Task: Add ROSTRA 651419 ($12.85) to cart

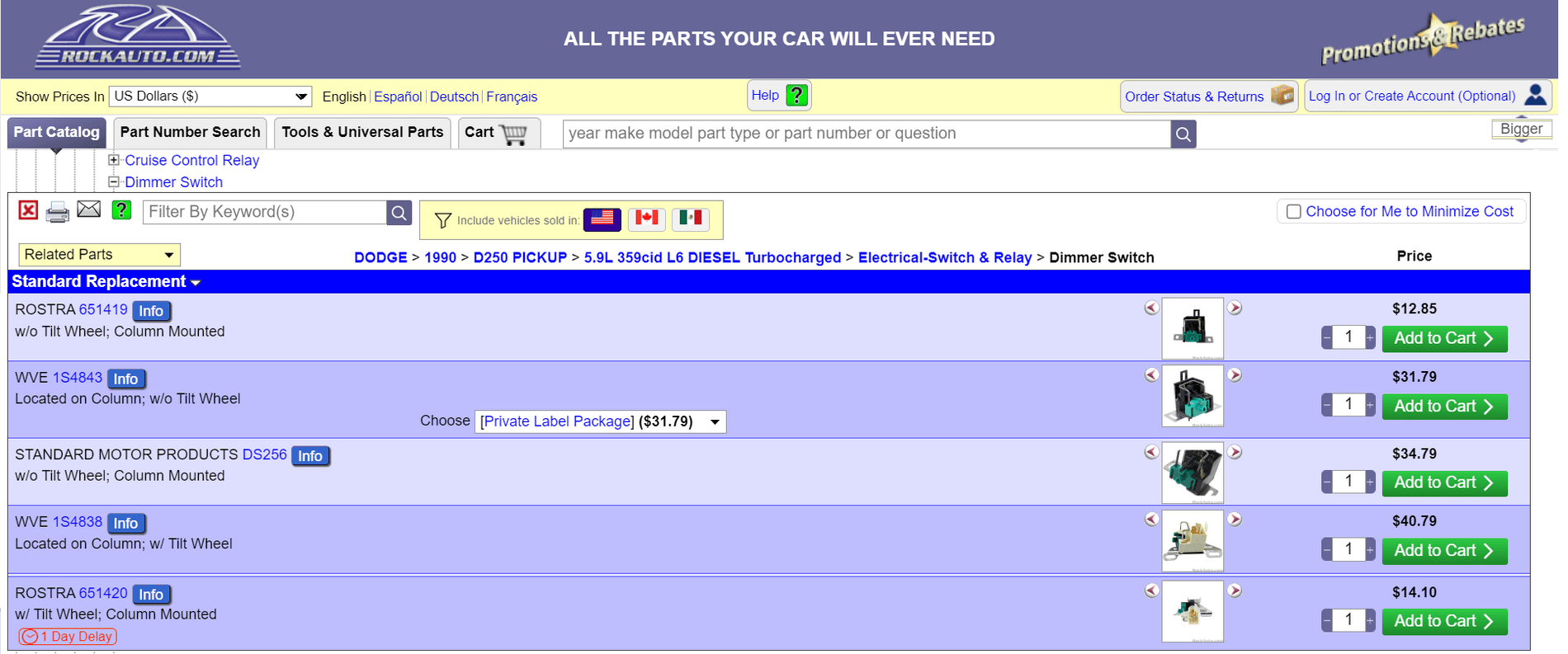Action: [x=1444, y=338]
